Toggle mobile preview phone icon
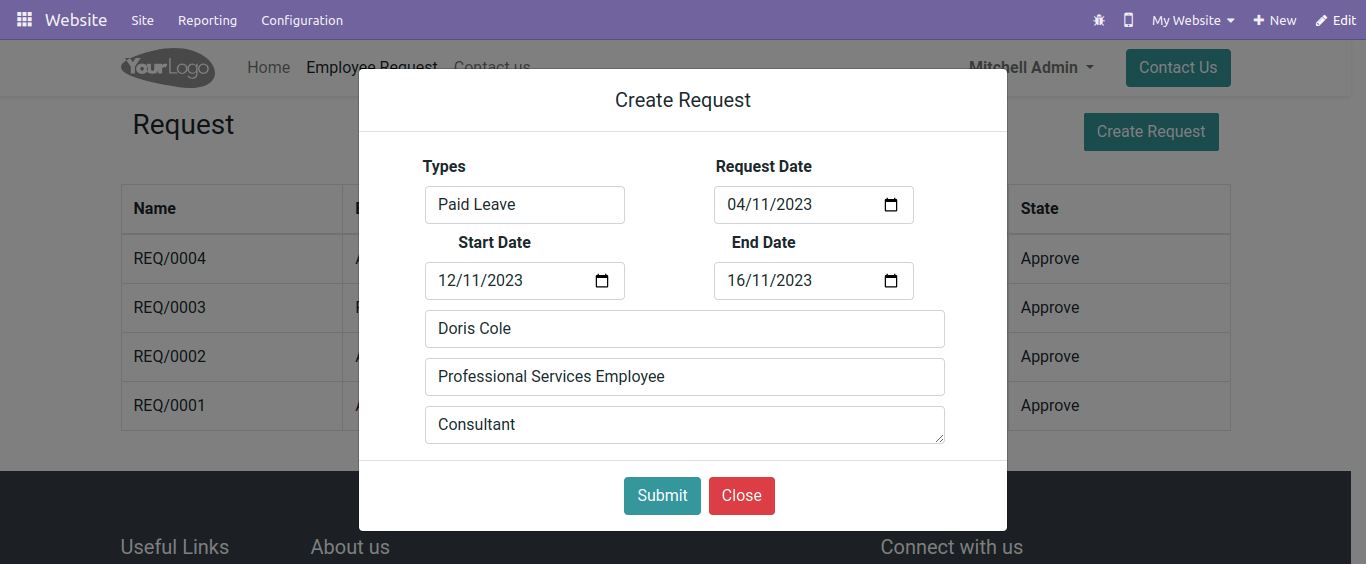This screenshot has height=564, width=1366. (x=1128, y=20)
